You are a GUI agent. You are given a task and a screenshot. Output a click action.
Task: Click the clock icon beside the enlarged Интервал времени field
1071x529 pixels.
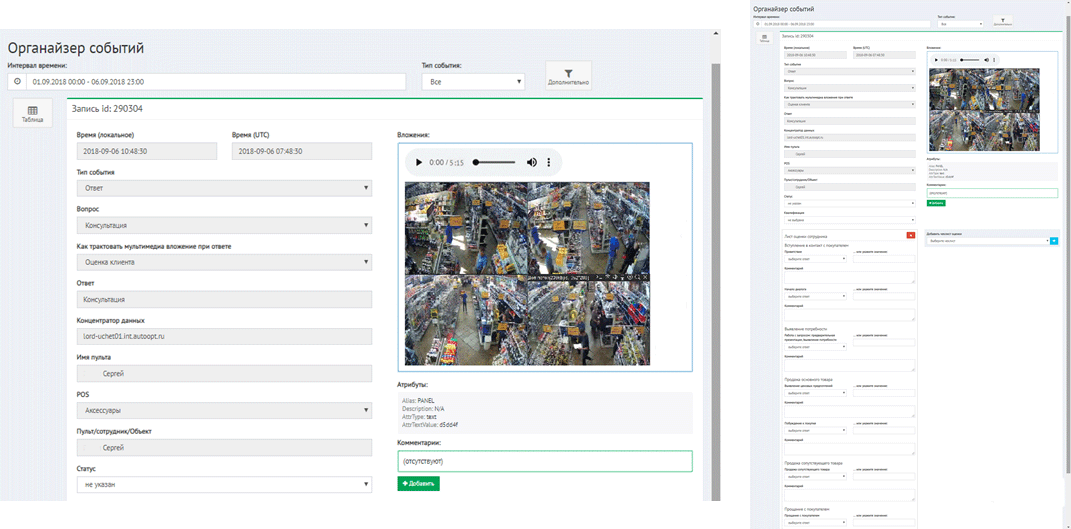click(17, 81)
